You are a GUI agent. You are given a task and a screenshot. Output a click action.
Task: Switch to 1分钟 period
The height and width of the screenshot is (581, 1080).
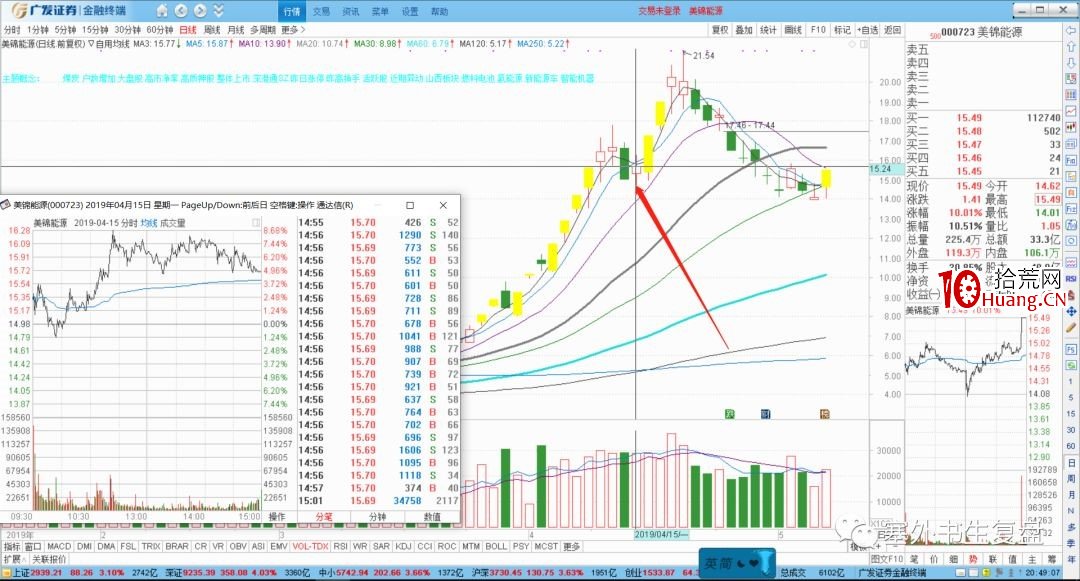click(x=38, y=30)
